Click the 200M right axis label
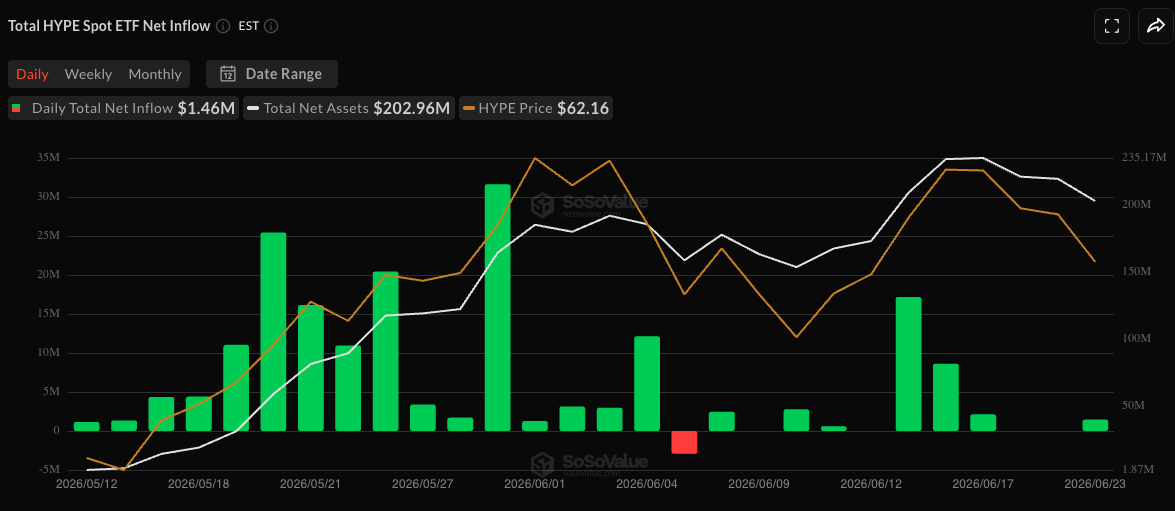The height and width of the screenshot is (511, 1175). coord(1138,205)
